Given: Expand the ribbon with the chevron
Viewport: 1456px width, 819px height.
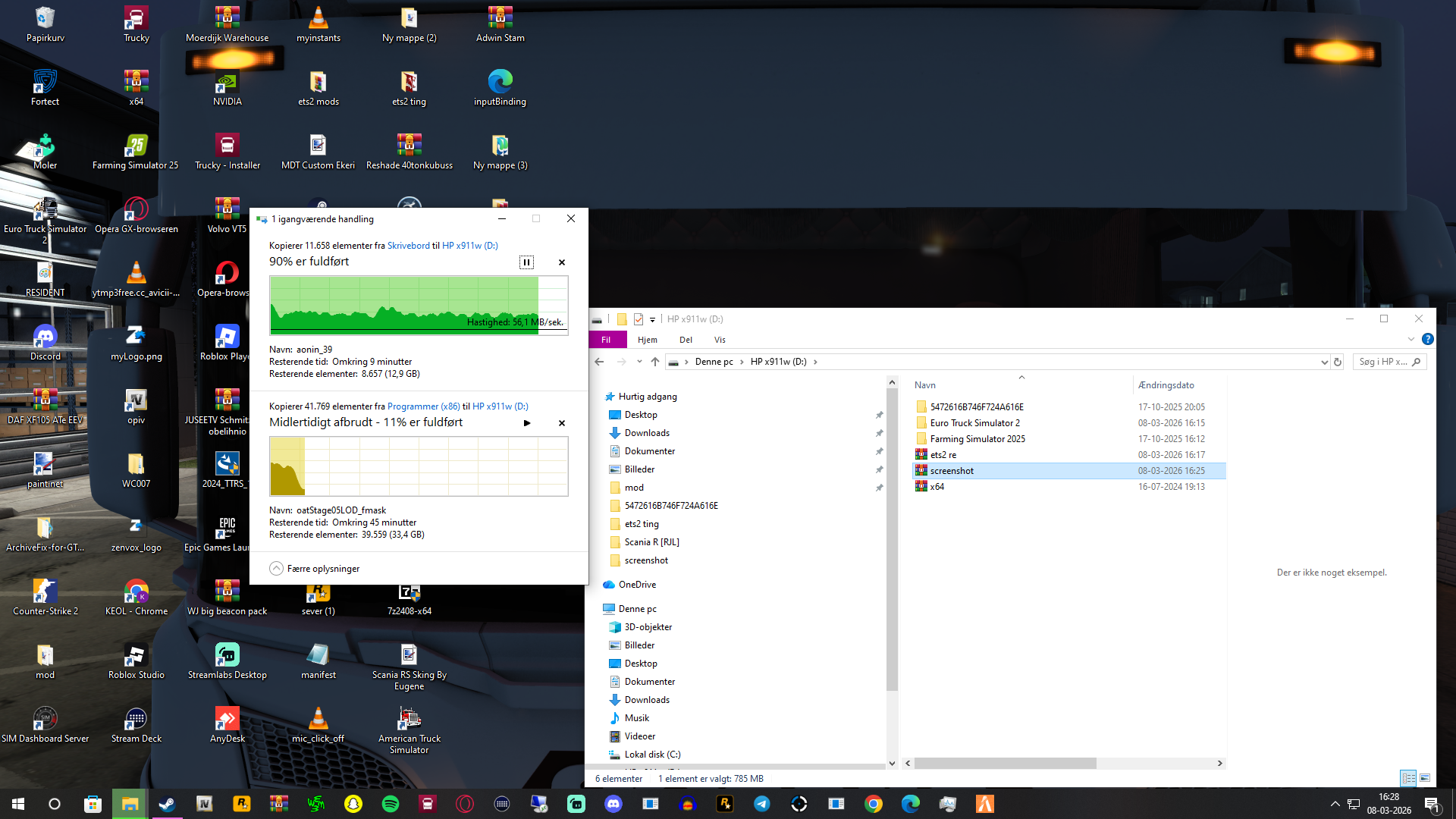Looking at the screenshot, I should [1411, 339].
